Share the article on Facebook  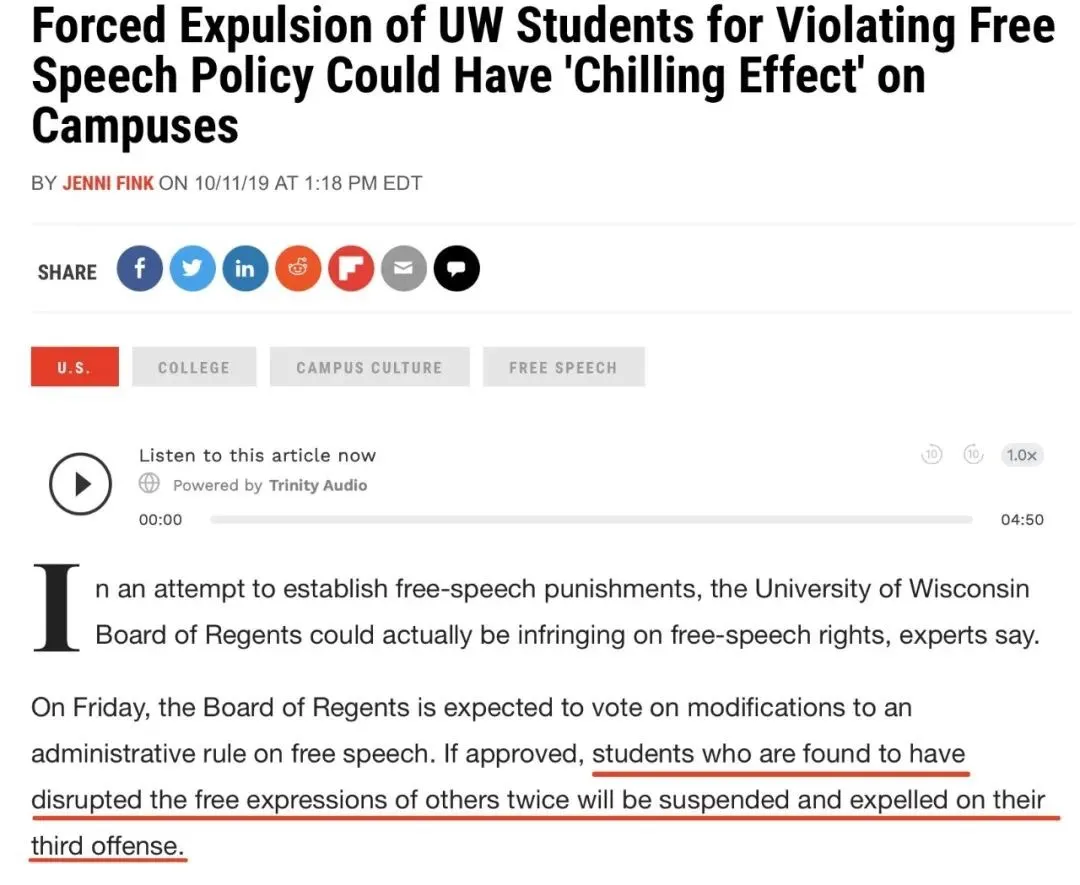tap(140, 270)
